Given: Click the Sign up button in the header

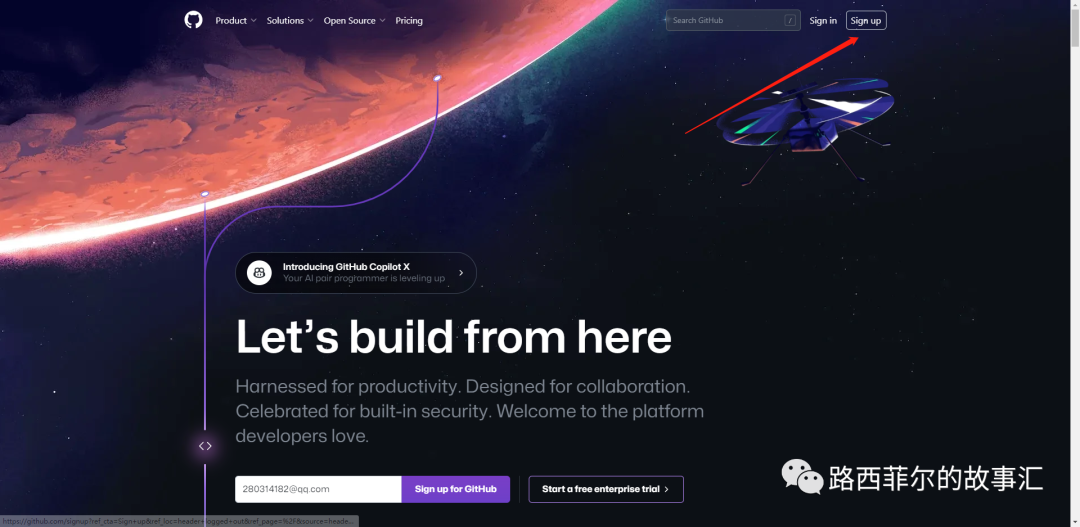Looking at the screenshot, I should coord(866,21).
